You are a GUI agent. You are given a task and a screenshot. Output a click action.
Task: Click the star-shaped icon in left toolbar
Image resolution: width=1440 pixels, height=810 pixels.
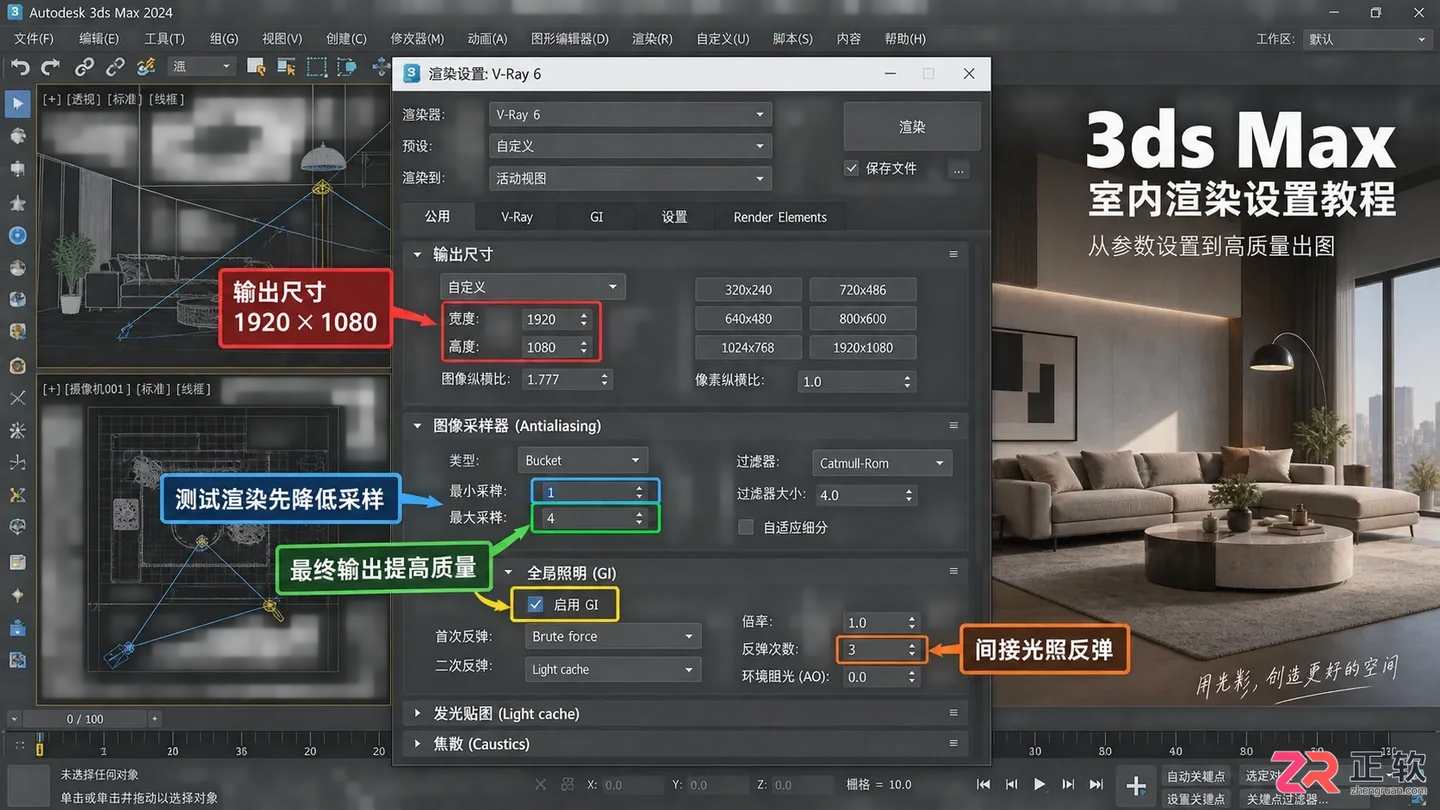17,203
